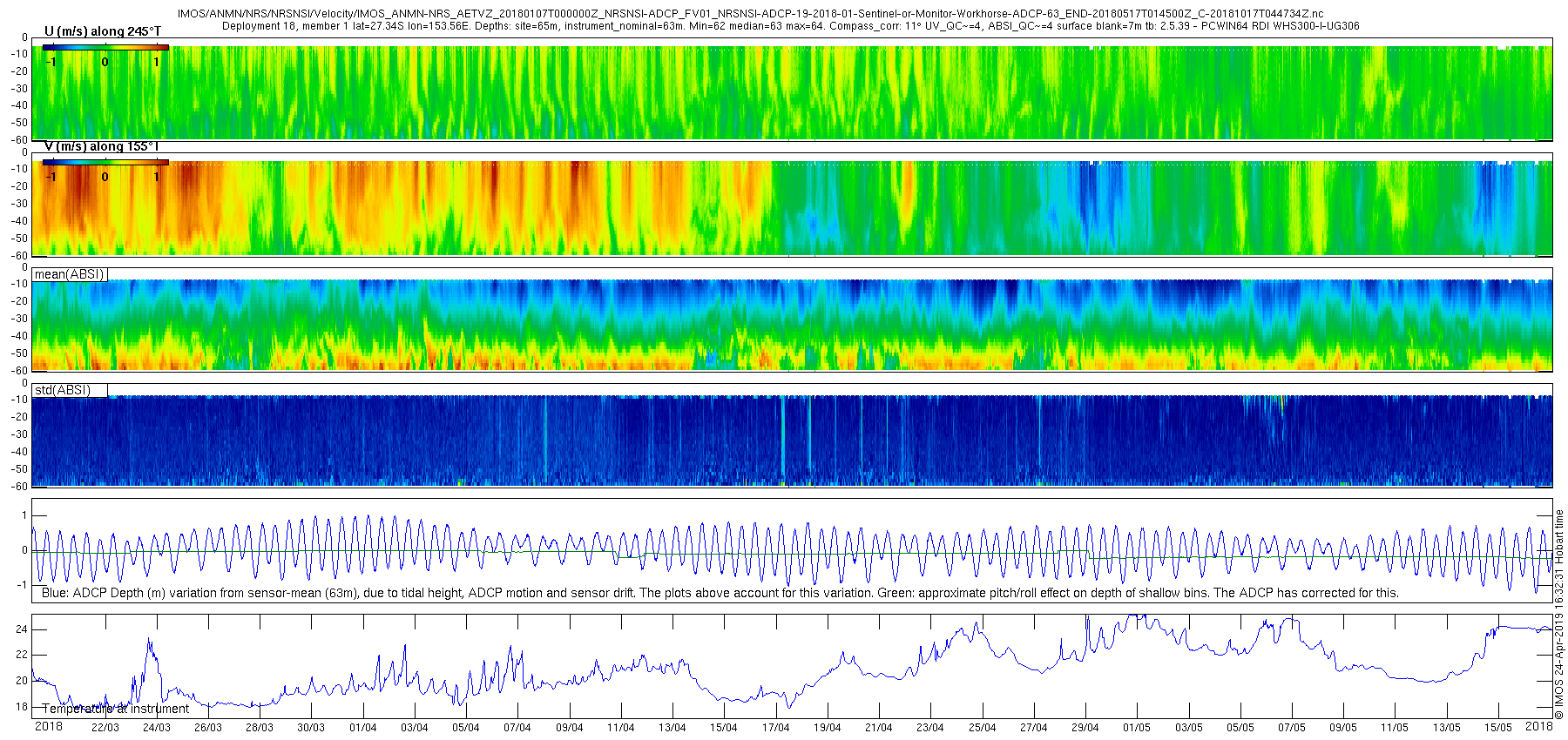This screenshot has height=740, width=1568.
Task: Click the '01/05' date tick label
Action: click(1137, 728)
